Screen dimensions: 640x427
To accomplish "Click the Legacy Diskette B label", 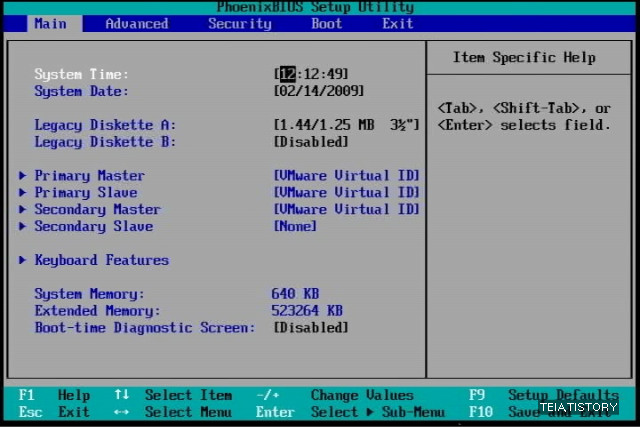I will click(x=105, y=142).
